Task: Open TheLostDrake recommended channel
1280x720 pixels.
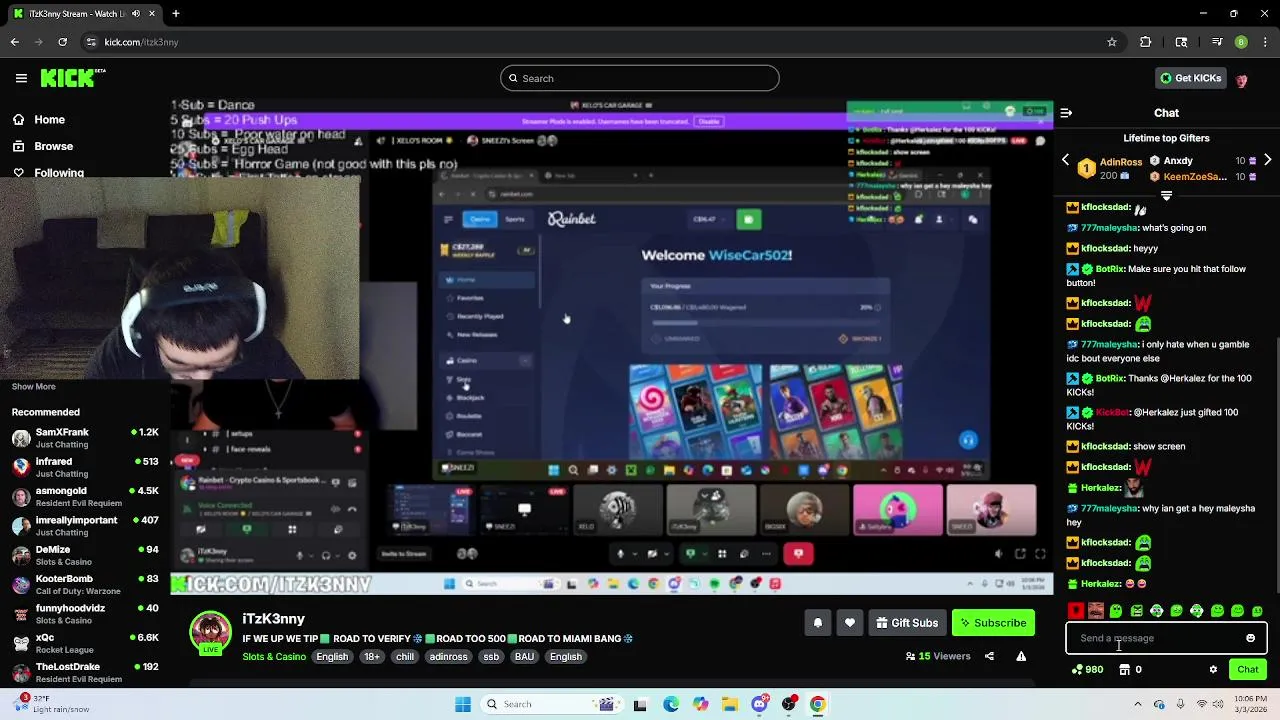Action: [85, 672]
